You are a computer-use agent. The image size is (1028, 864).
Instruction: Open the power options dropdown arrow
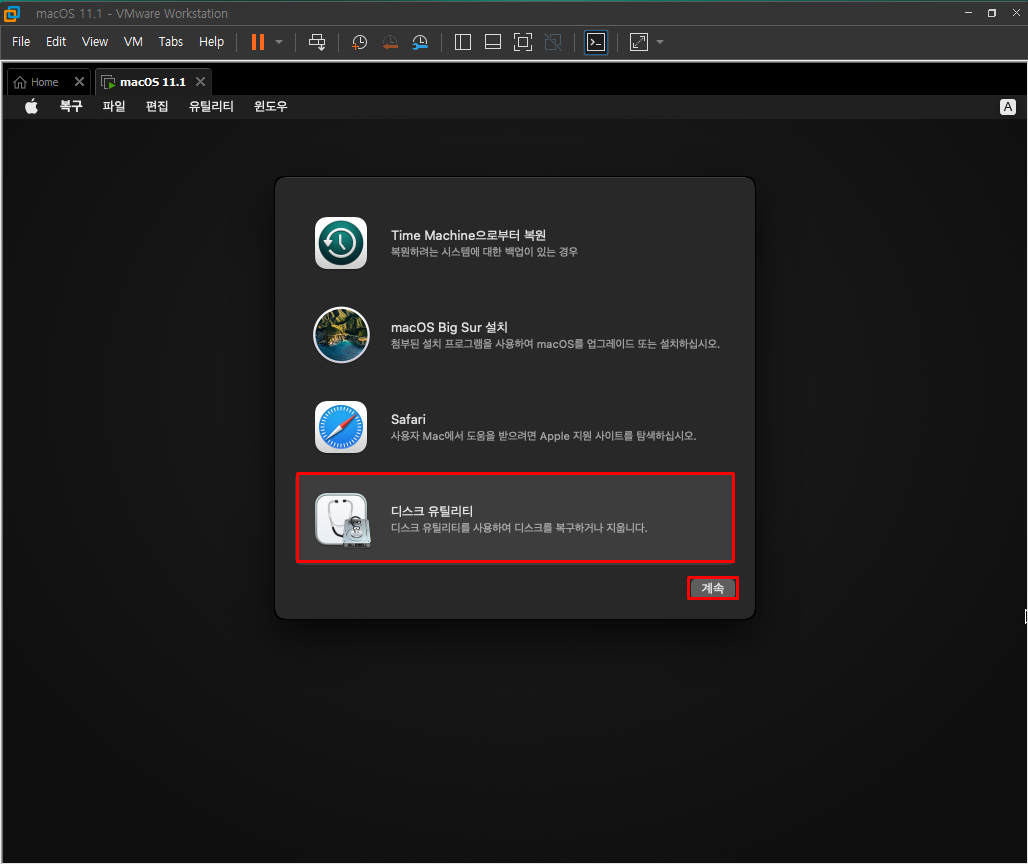coord(279,42)
